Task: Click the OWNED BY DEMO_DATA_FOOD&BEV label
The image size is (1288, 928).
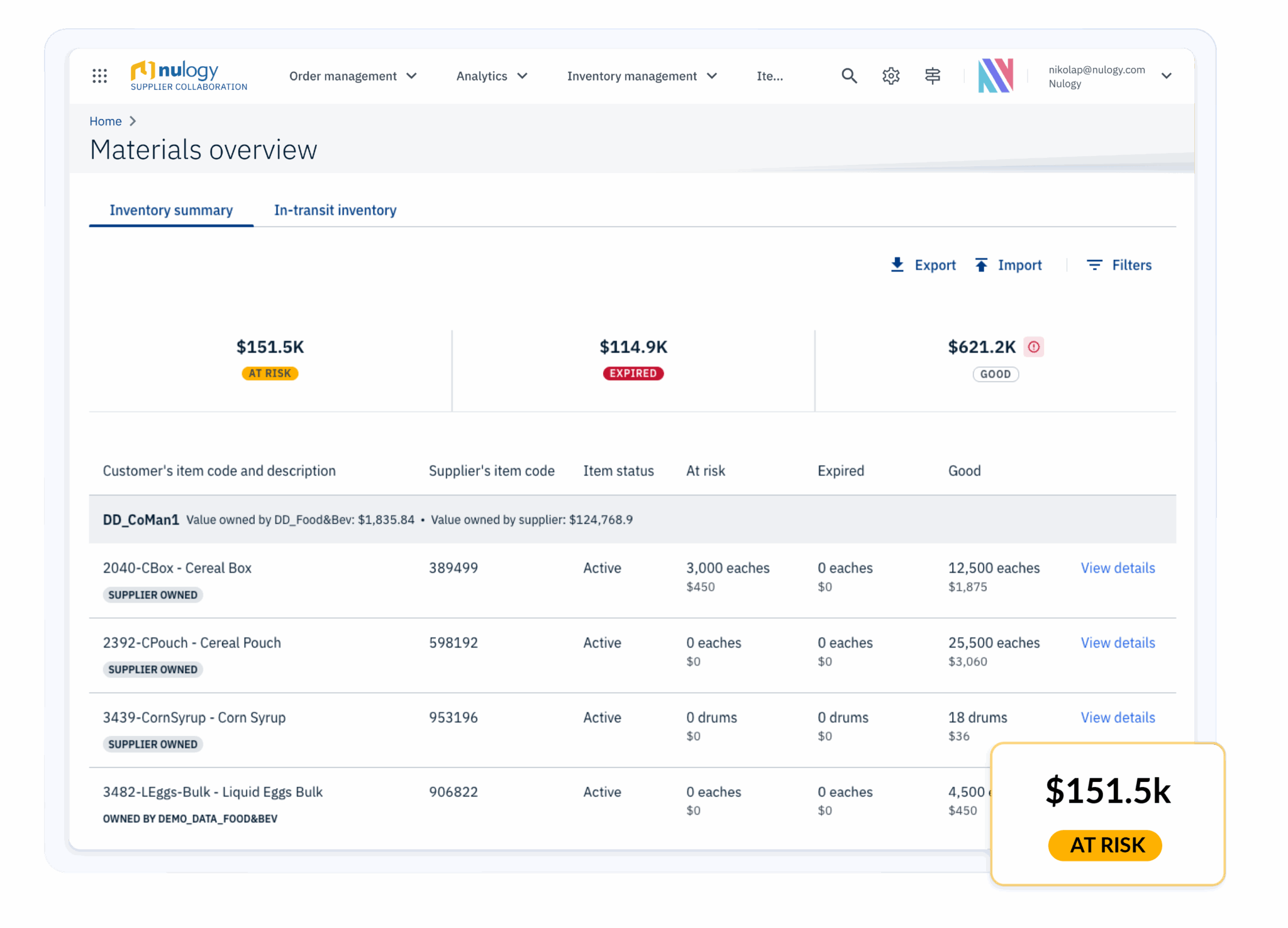Action: 190,819
